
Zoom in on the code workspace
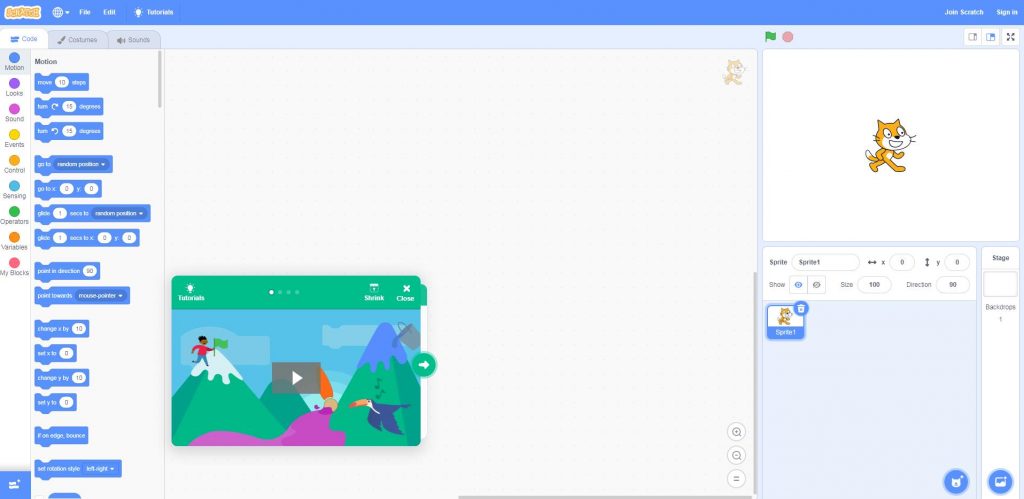(736, 432)
